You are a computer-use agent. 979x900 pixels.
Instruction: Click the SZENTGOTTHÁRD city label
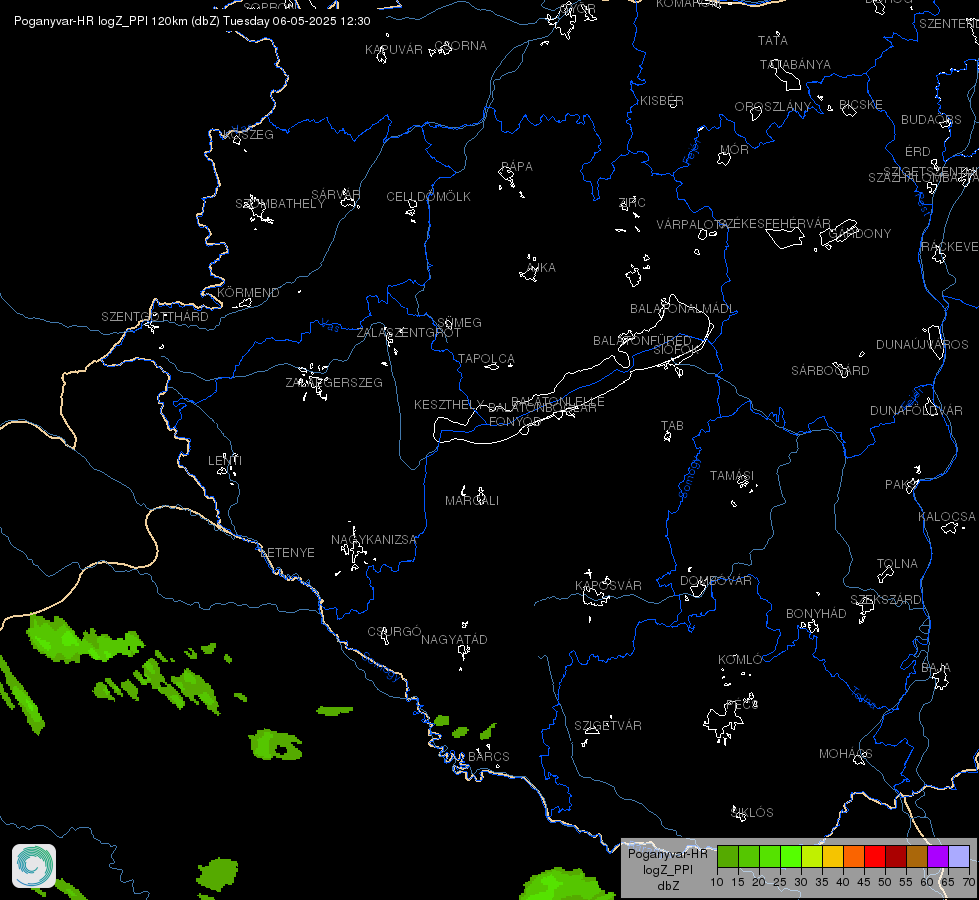pos(155,317)
